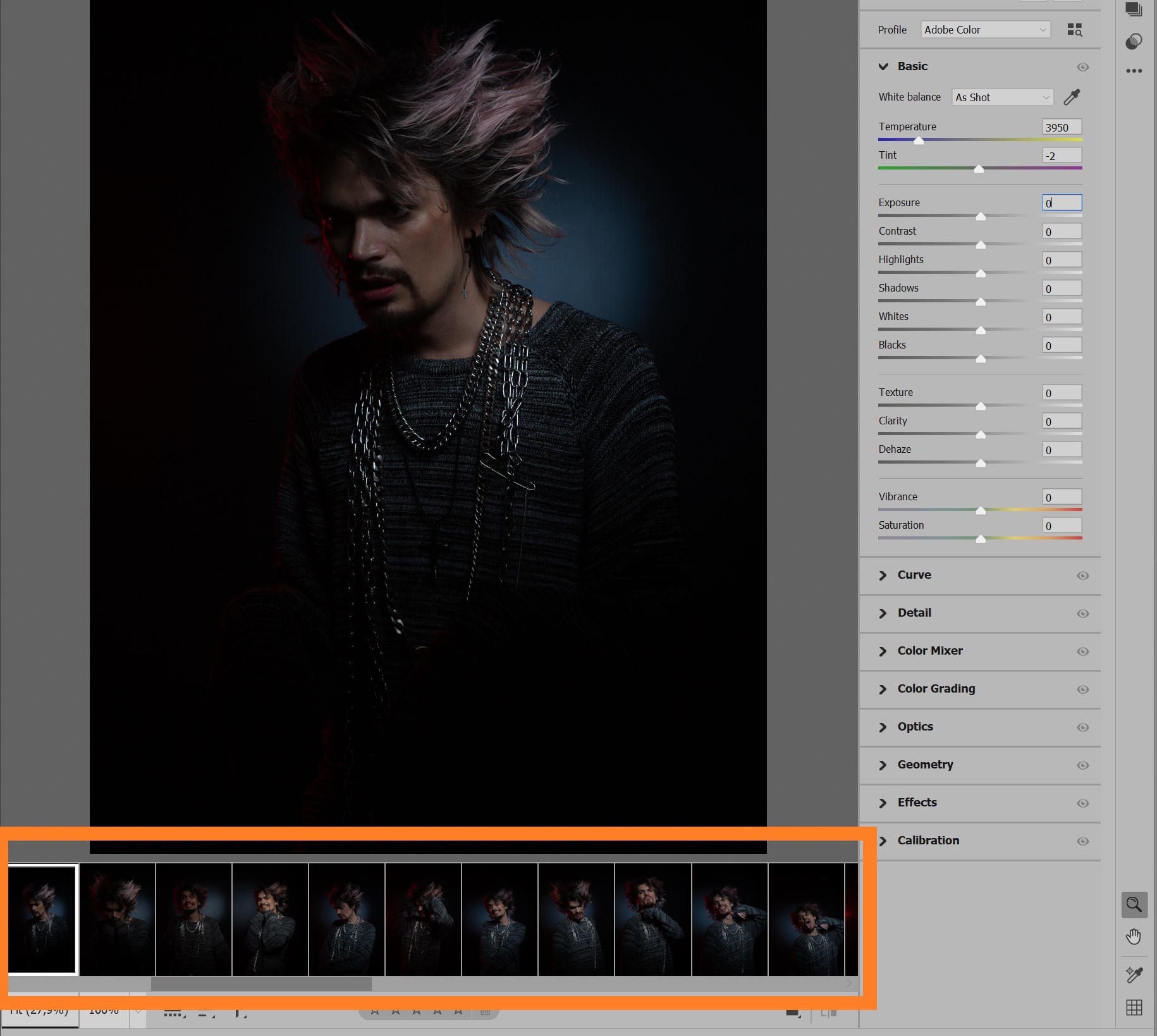The height and width of the screenshot is (1036, 1157).
Task: Open the profile browser grid icon
Action: [x=1075, y=30]
